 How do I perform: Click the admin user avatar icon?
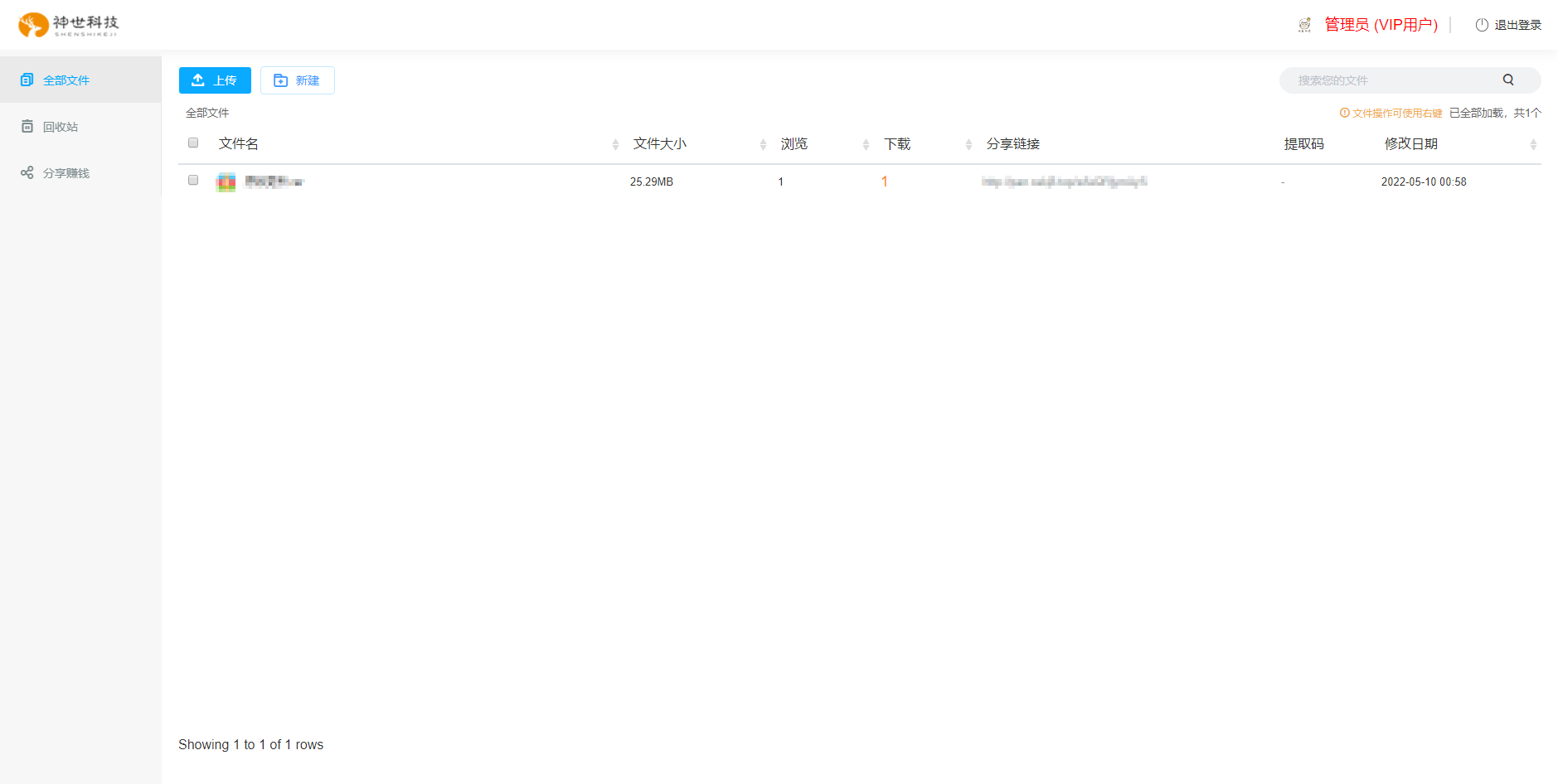(x=1304, y=25)
